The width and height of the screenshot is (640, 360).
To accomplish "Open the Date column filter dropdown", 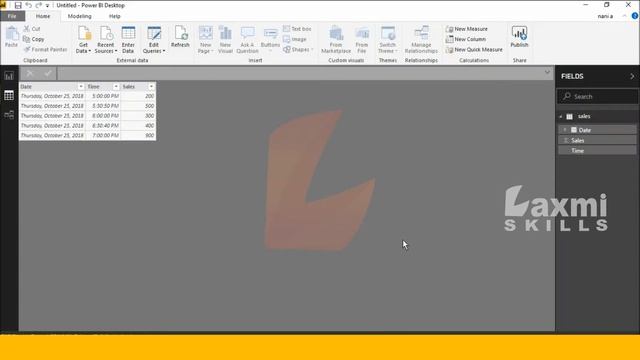I will click(x=80, y=87).
